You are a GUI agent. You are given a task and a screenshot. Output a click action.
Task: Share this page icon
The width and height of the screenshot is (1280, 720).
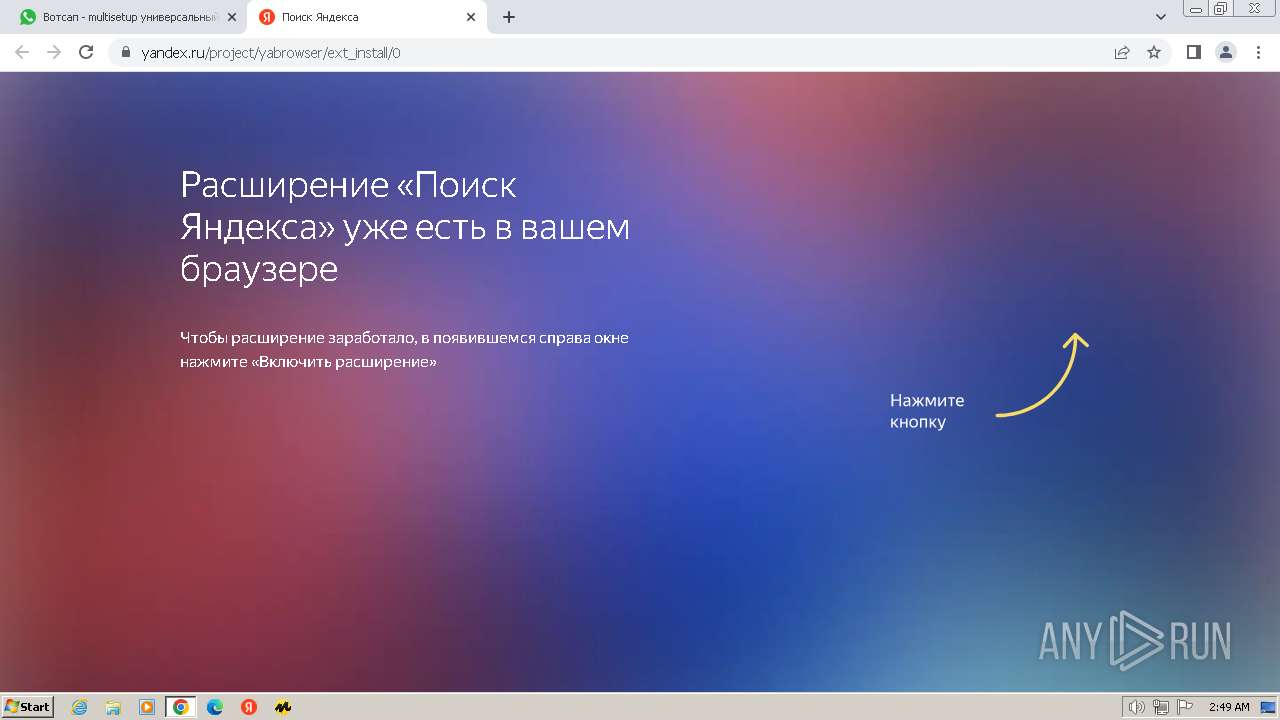tap(1122, 52)
